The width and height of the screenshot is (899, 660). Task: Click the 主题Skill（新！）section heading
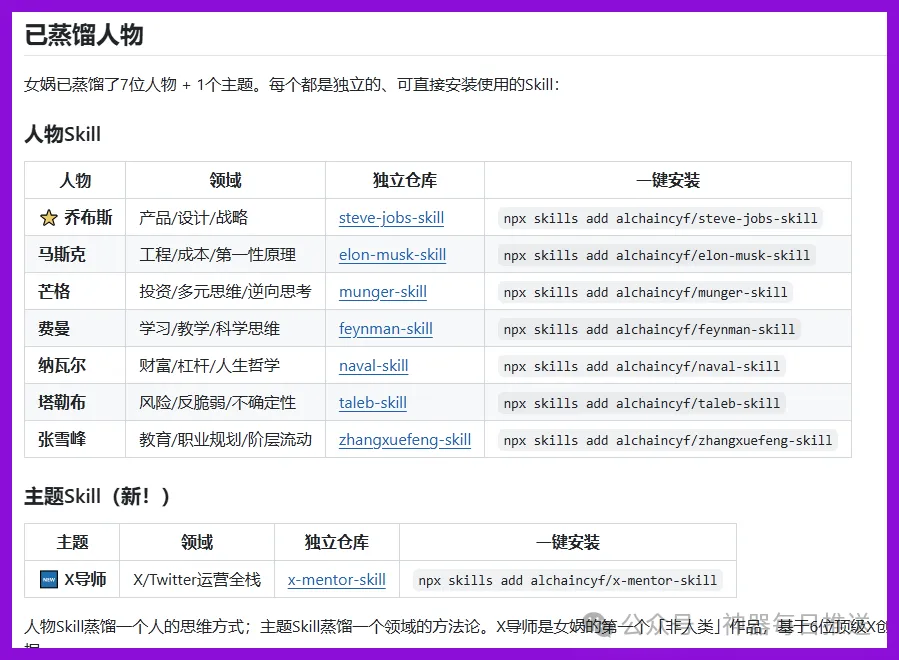click(x=97, y=496)
